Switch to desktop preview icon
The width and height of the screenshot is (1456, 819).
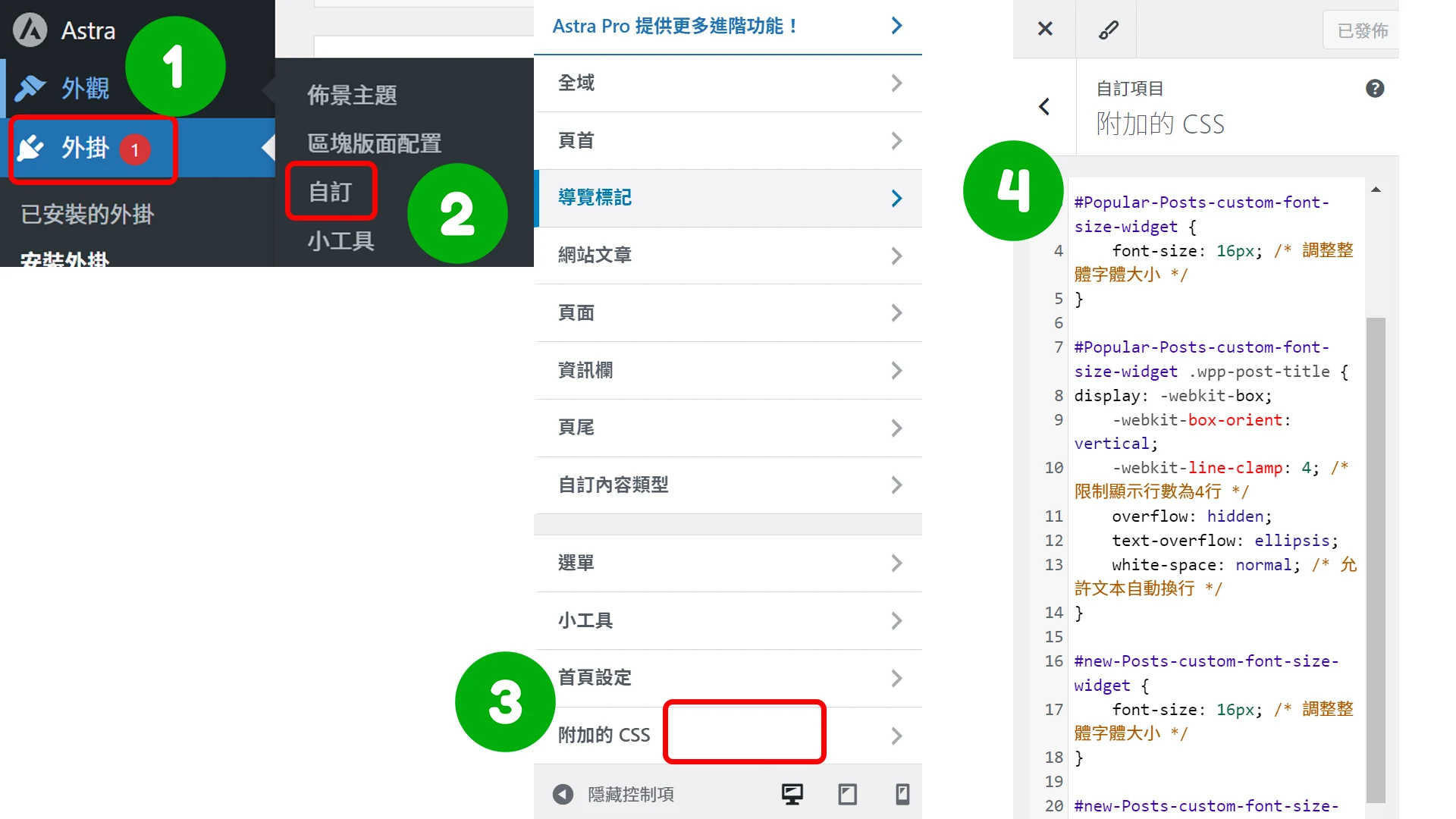pyautogui.click(x=792, y=794)
